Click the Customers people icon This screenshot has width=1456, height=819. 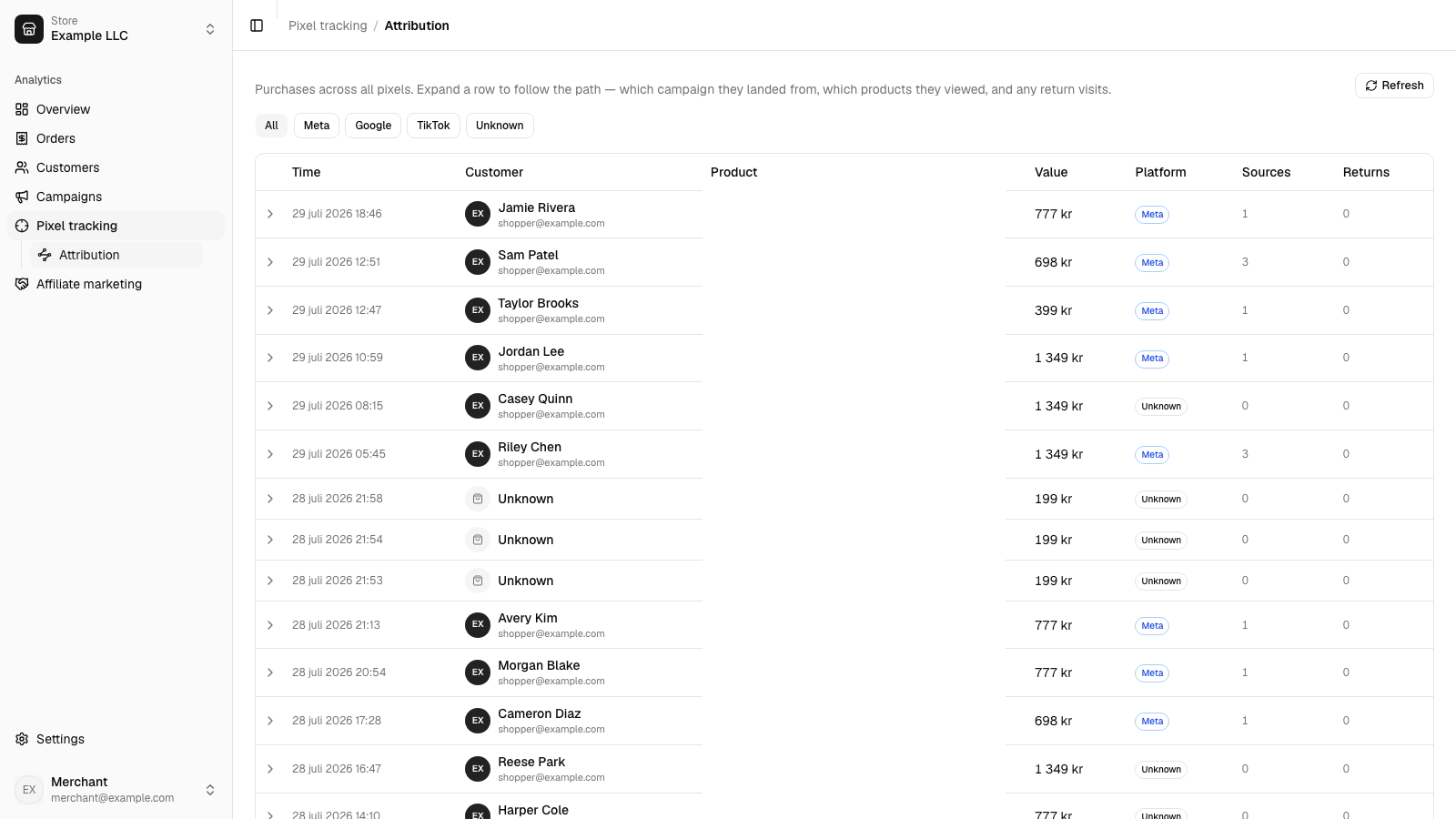(22, 167)
